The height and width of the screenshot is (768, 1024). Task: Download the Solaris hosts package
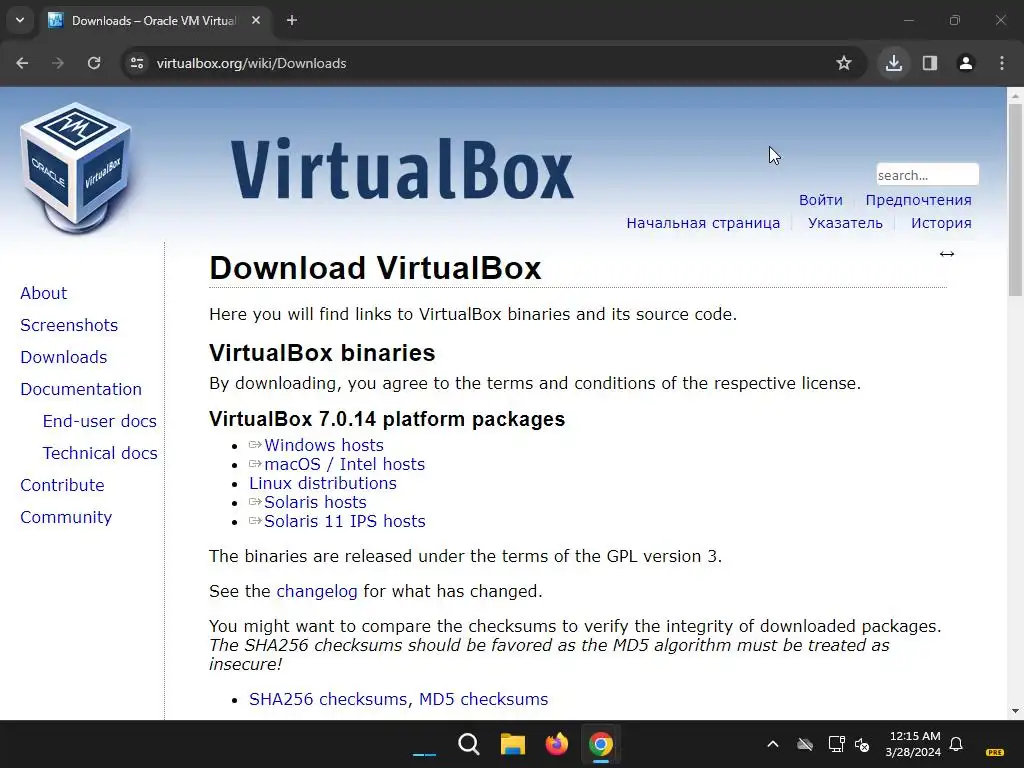315,502
